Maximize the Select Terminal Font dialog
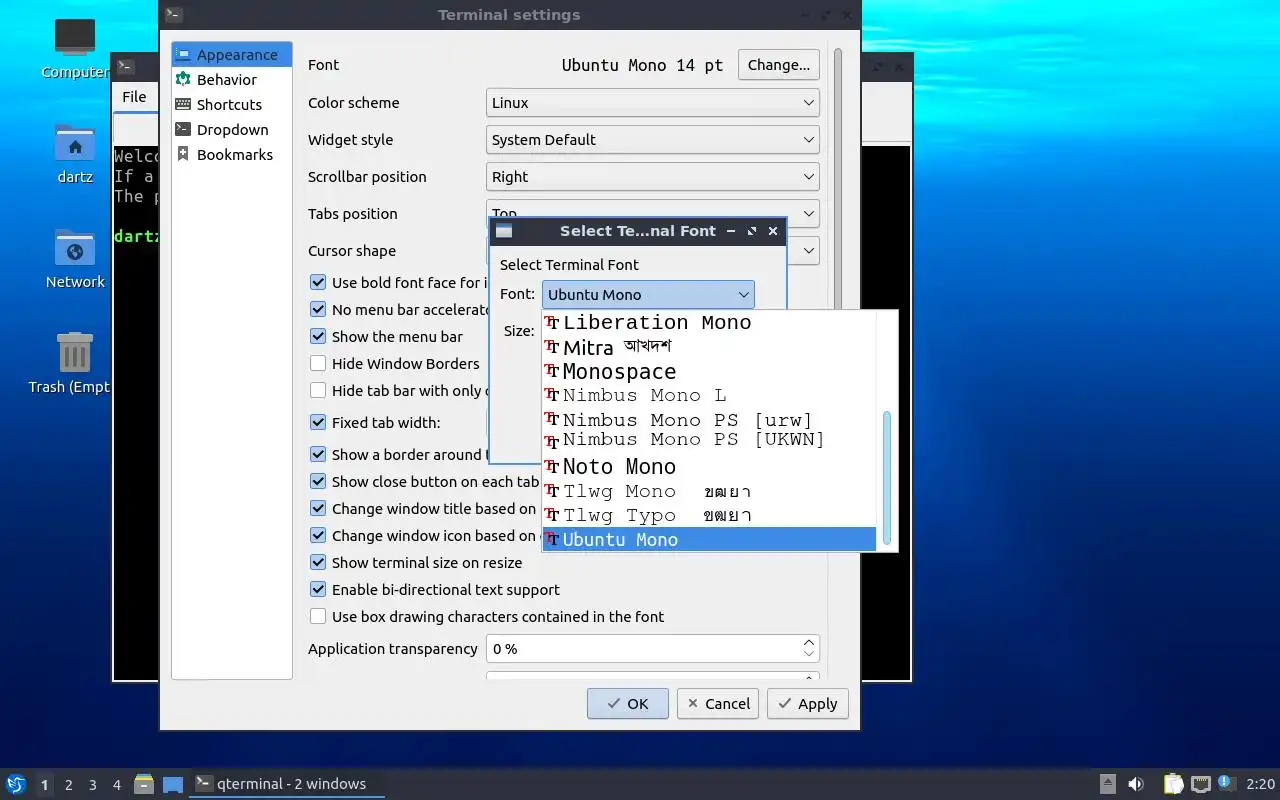Image resolution: width=1280 pixels, height=800 pixels. (752, 231)
